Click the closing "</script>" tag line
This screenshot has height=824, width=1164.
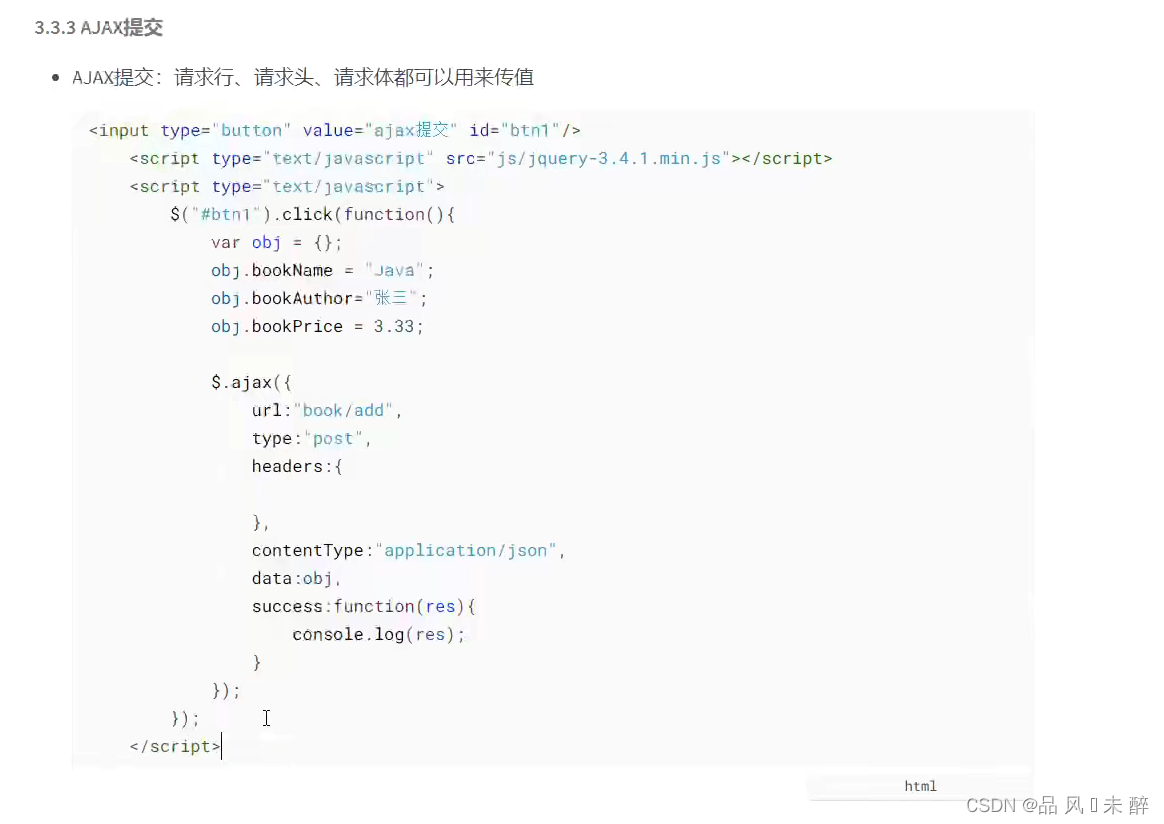(175, 747)
